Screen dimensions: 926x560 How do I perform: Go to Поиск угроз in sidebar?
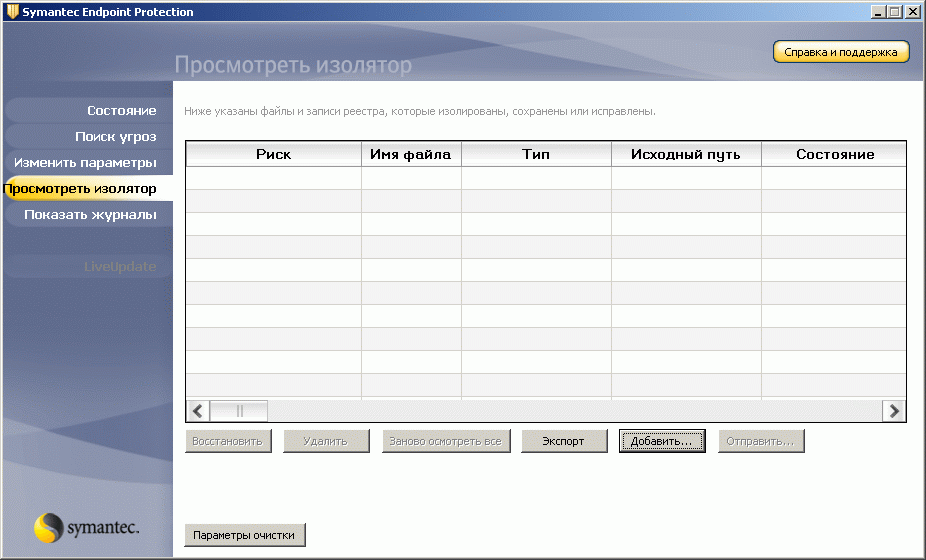pos(89,136)
